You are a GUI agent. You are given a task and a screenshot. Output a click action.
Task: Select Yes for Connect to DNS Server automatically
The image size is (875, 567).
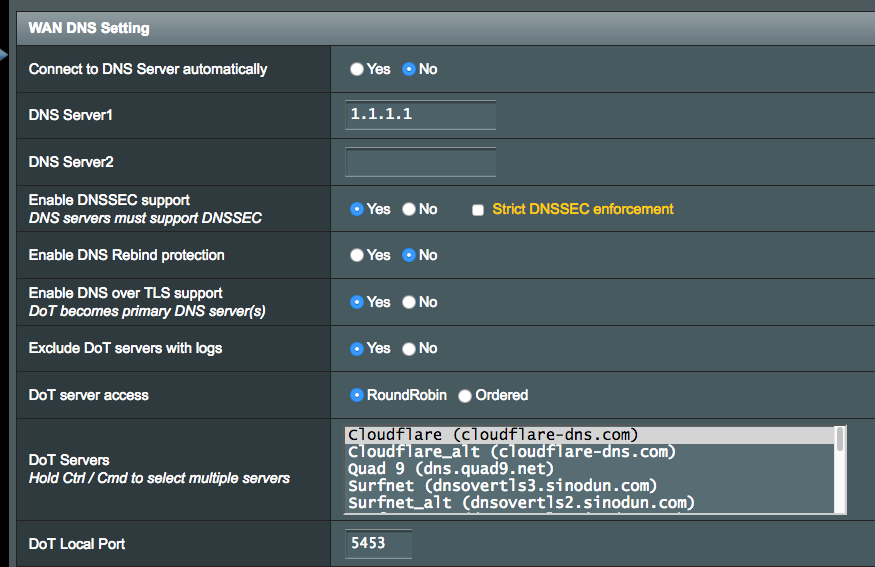[x=357, y=70]
